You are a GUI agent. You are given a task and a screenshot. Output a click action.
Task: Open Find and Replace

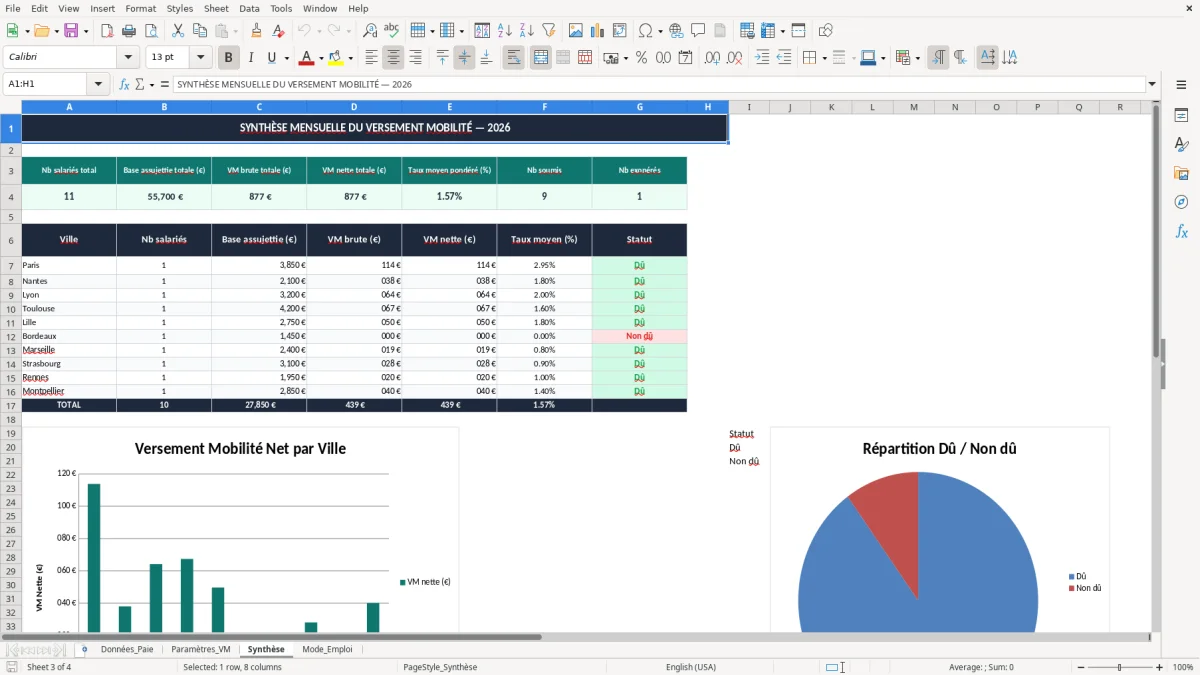[x=370, y=31]
